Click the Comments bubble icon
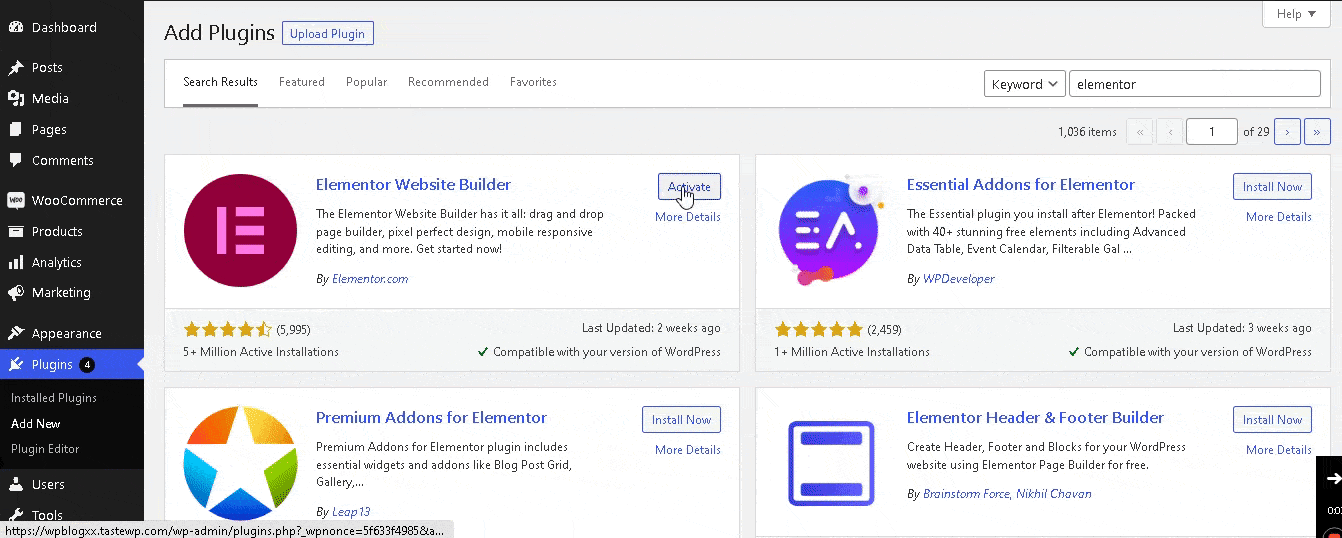This screenshot has width=1342, height=538. pos(16,160)
